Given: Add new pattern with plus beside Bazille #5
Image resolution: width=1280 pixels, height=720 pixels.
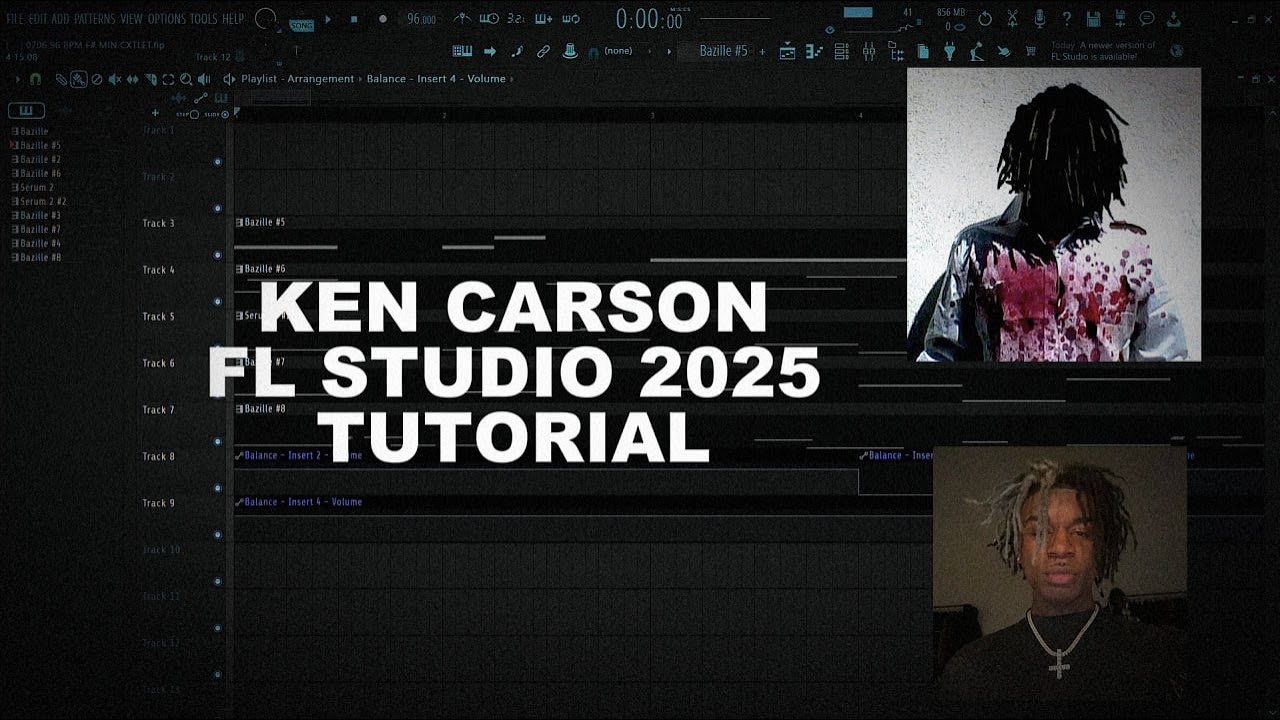Looking at the screenshot, I should click(x=762, y=51).
